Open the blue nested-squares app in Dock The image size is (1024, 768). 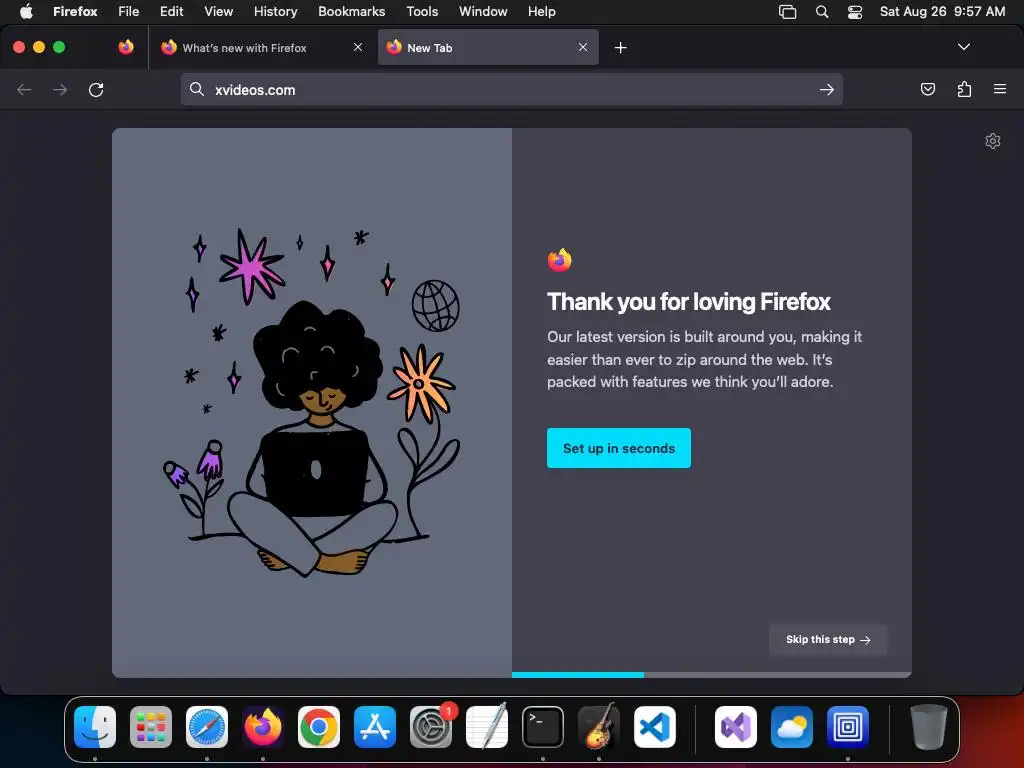(x=848, y=726)
